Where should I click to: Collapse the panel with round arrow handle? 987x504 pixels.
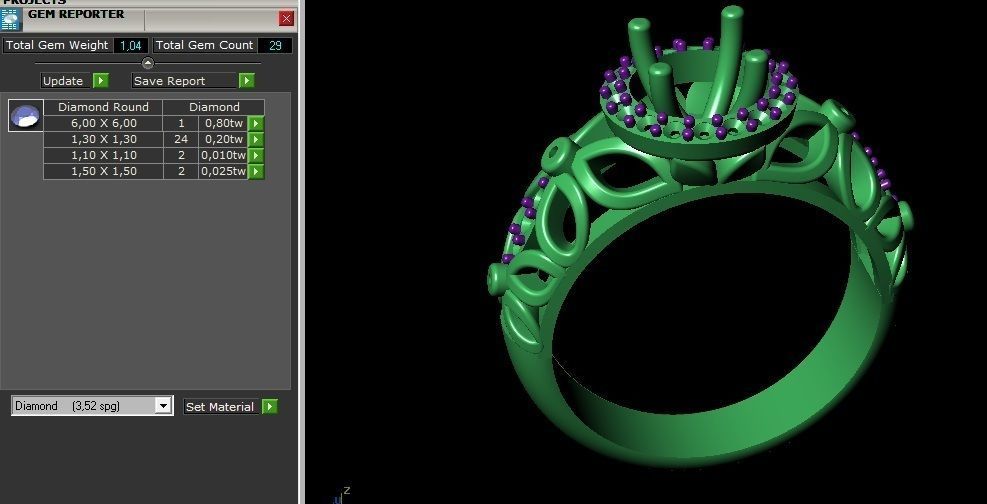coord(148,63)
